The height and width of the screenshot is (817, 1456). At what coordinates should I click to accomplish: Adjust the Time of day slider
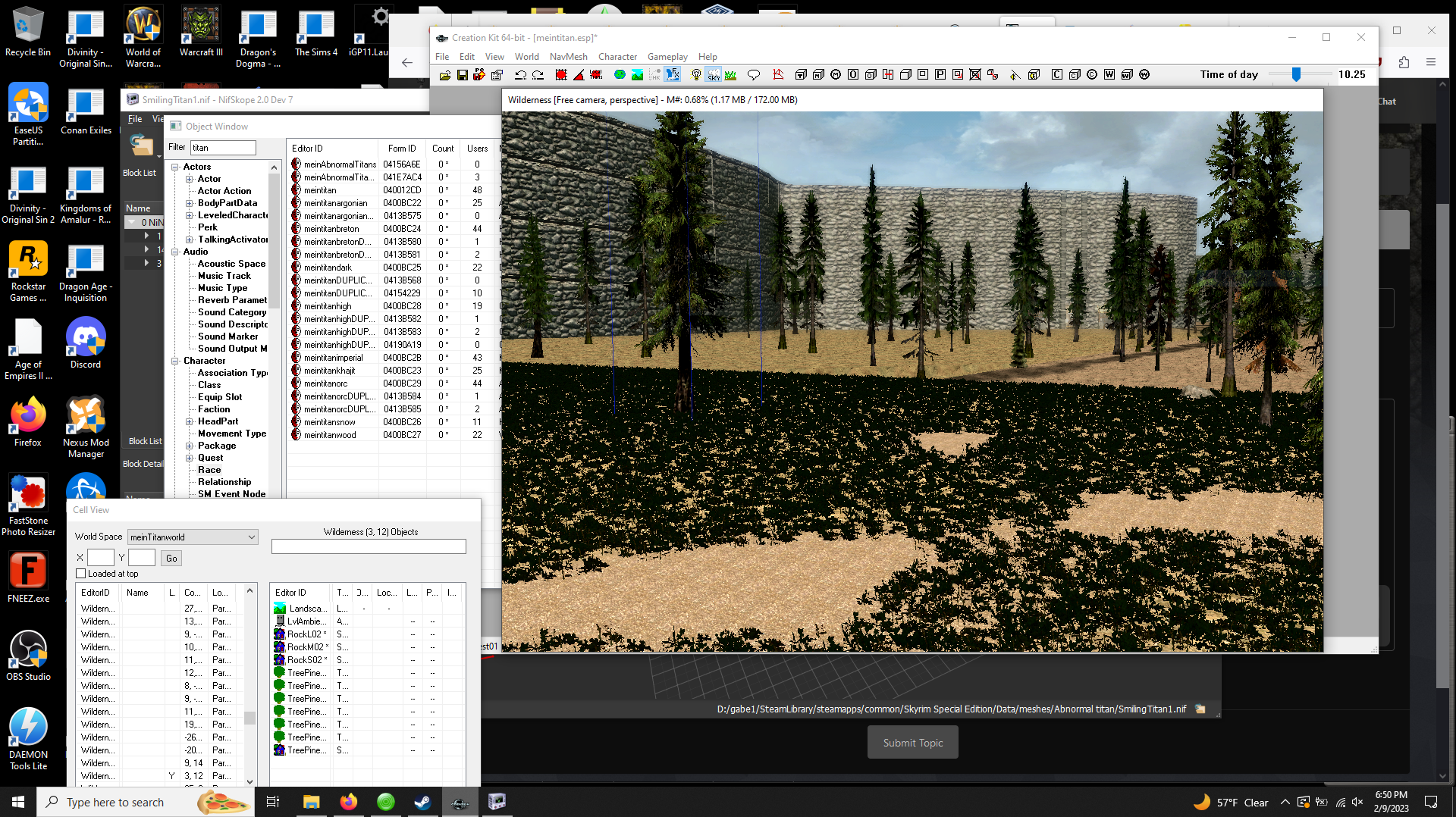(1297, 74)
